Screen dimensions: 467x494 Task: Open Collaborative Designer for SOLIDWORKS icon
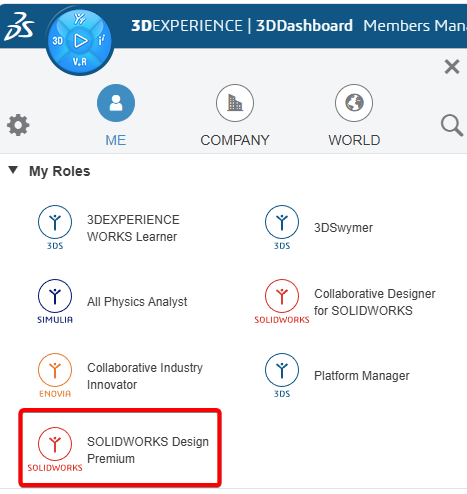click(x=282, y=301)
